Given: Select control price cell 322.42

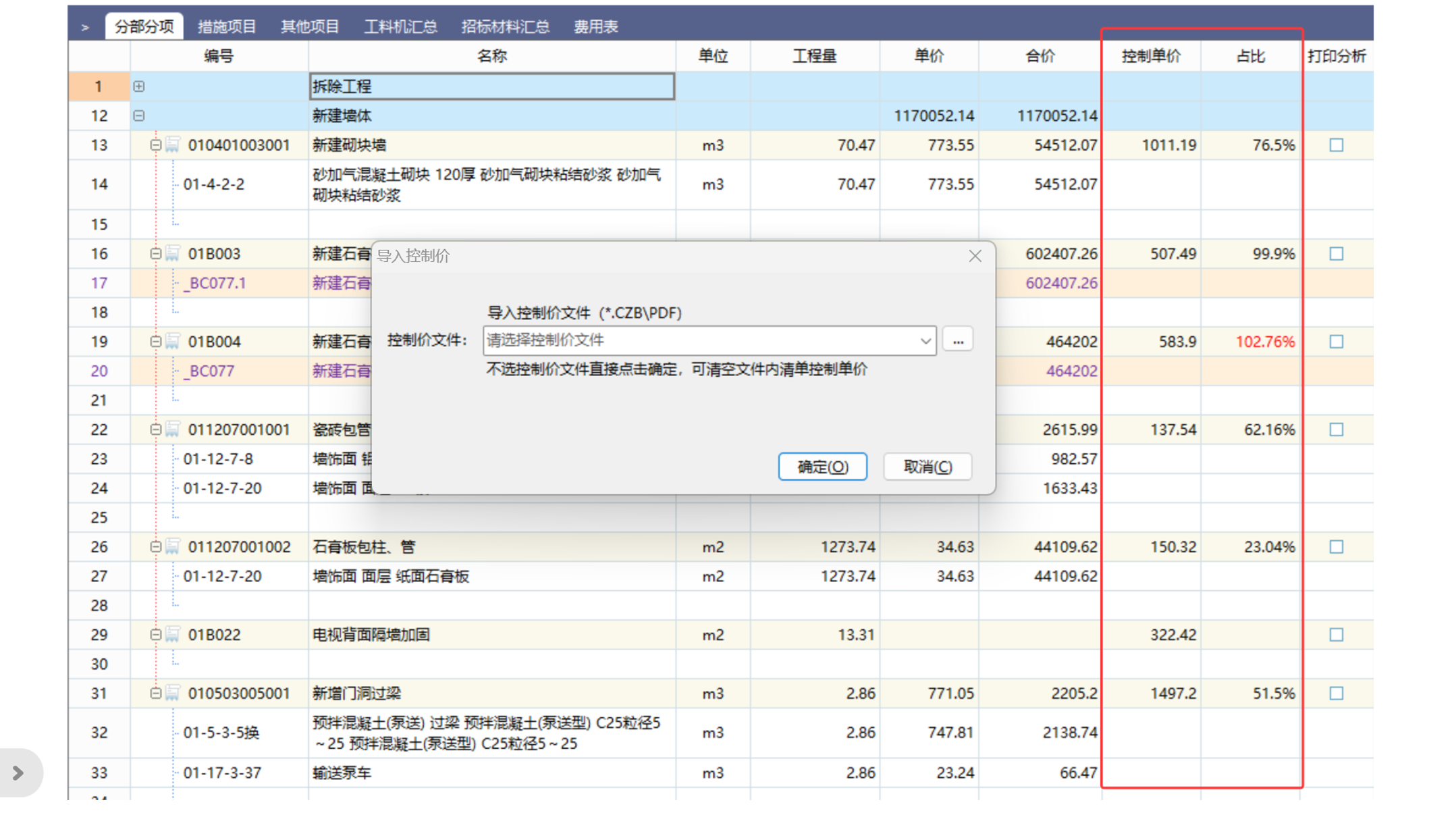Looking at the screenshot, I should (x=1151, y=635).
